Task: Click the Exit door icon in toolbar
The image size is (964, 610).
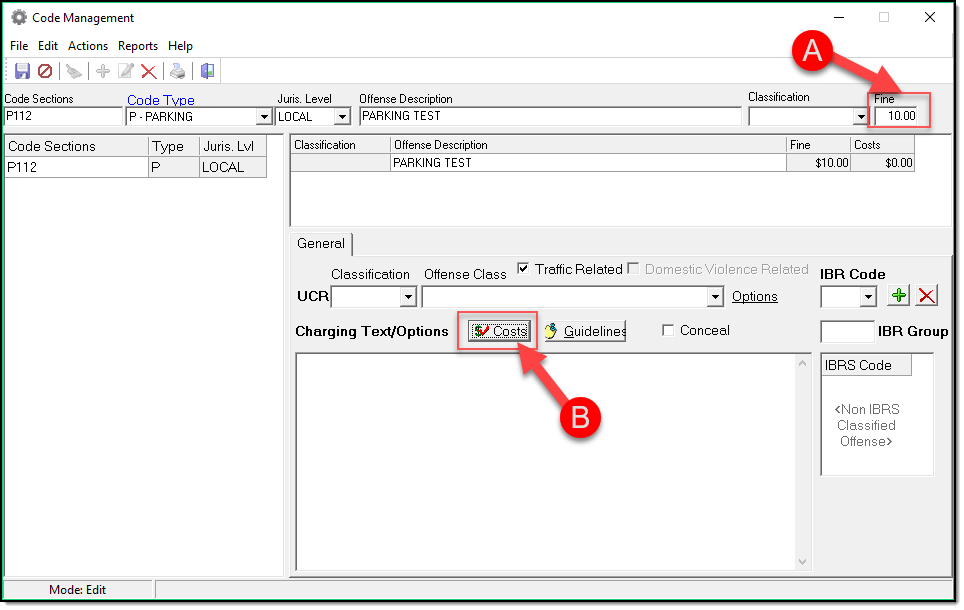Action: pyautogui.click(x=207, y=71)
